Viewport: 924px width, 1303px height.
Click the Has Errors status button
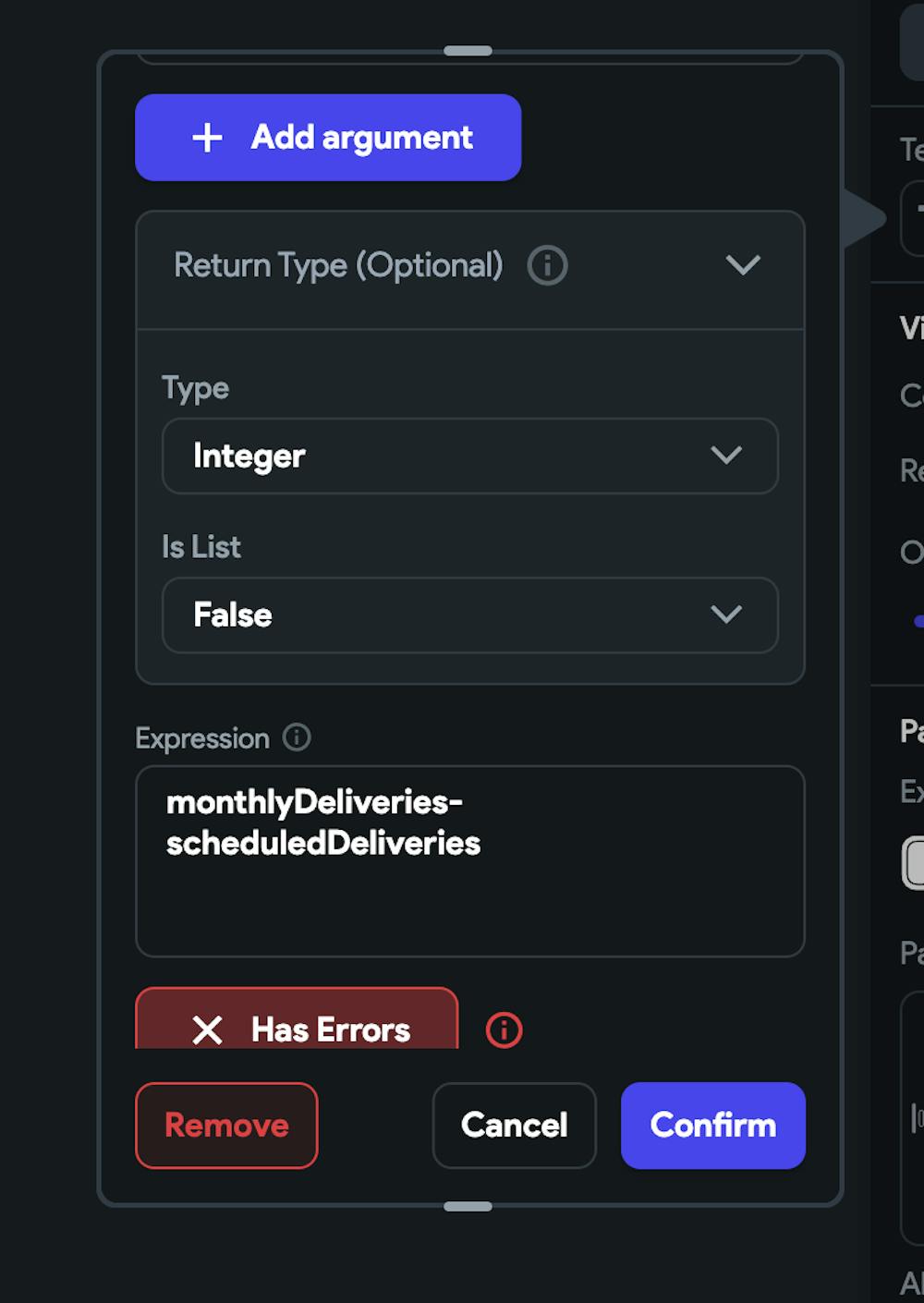[297, 1026]
